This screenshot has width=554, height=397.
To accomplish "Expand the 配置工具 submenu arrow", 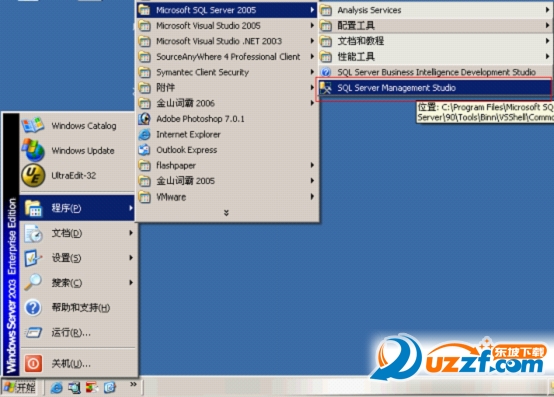I will coord(547,25).
